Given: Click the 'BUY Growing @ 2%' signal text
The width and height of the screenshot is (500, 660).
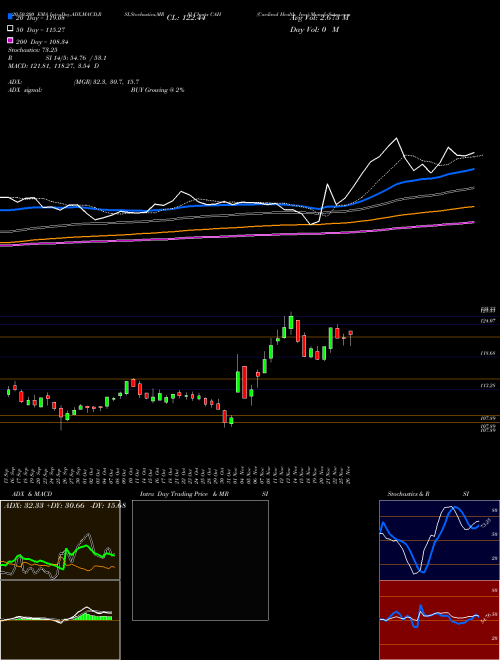Looking at the screenshot, I should click(157, 90).
